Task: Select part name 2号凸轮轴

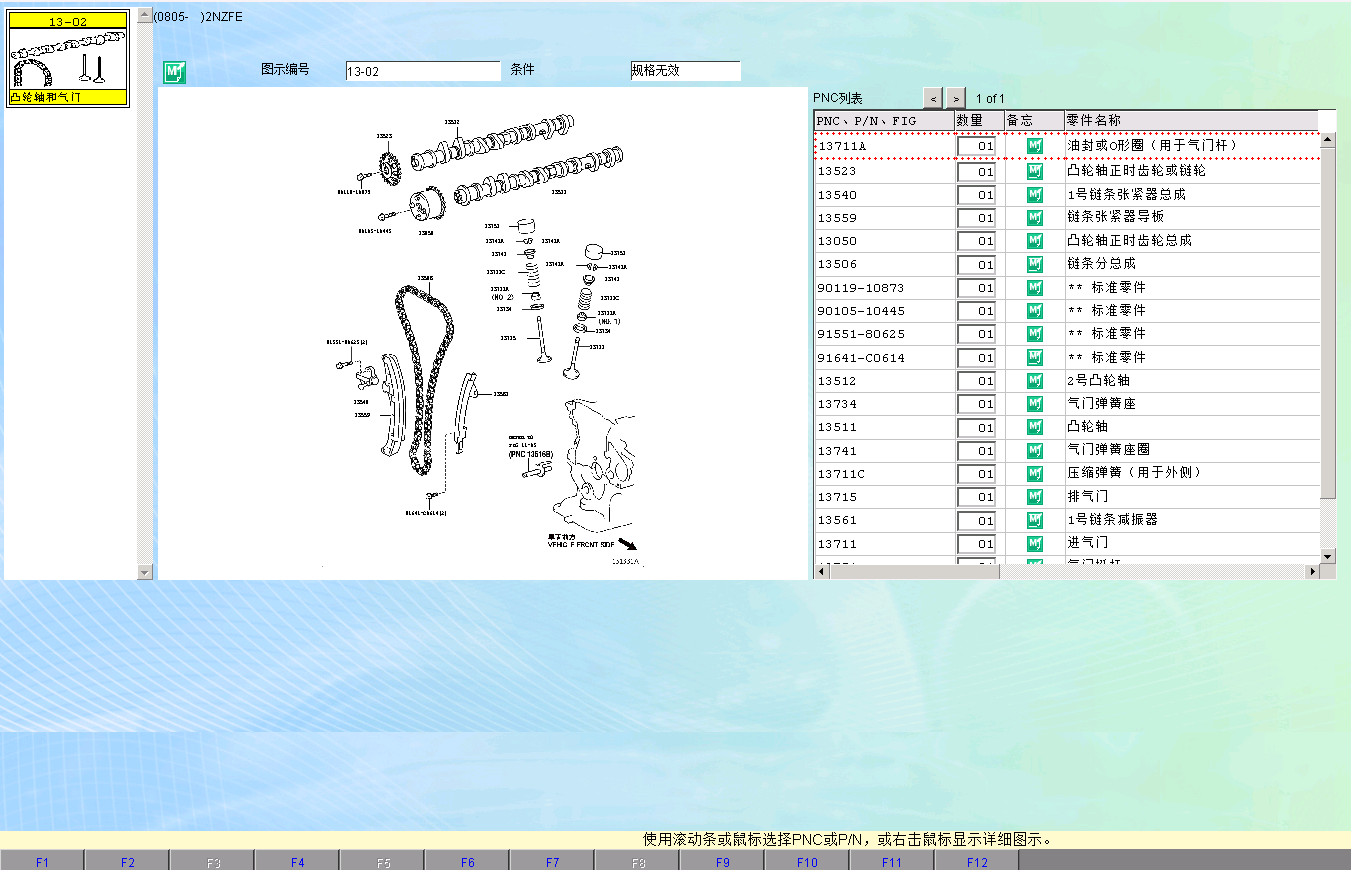Action: click(1099, 381)
